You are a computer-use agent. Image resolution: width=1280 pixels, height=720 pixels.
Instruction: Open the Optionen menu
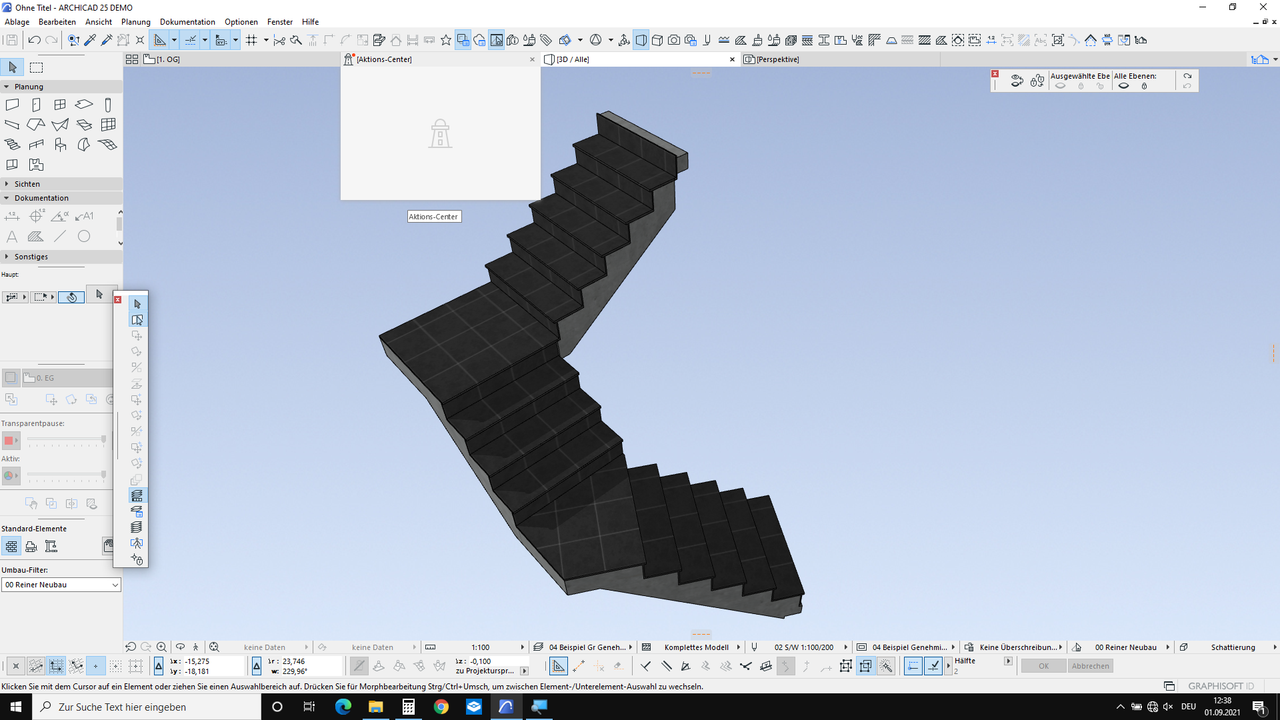click(240, 21)
